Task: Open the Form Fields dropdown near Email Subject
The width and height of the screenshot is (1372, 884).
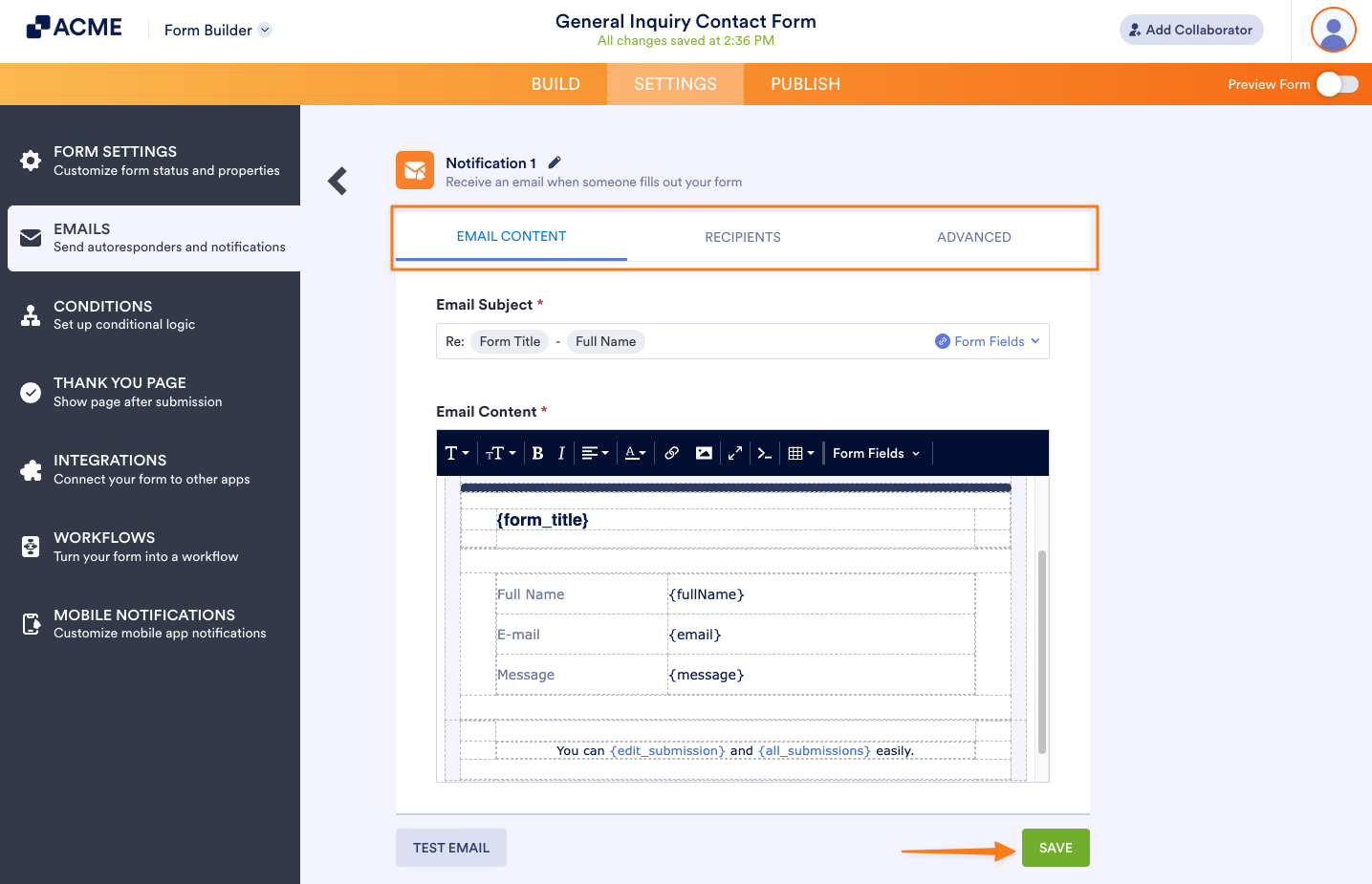Action: pos(987,340)
